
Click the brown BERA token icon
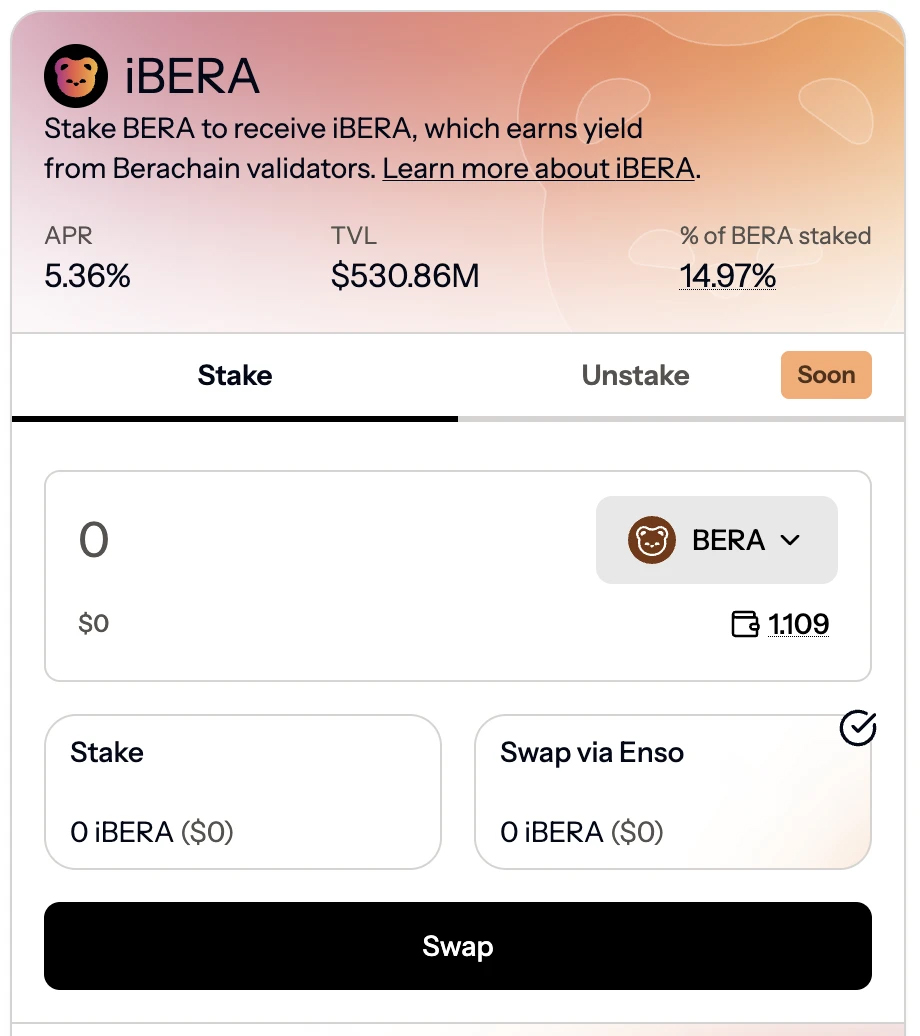click(x=652, y=540)
